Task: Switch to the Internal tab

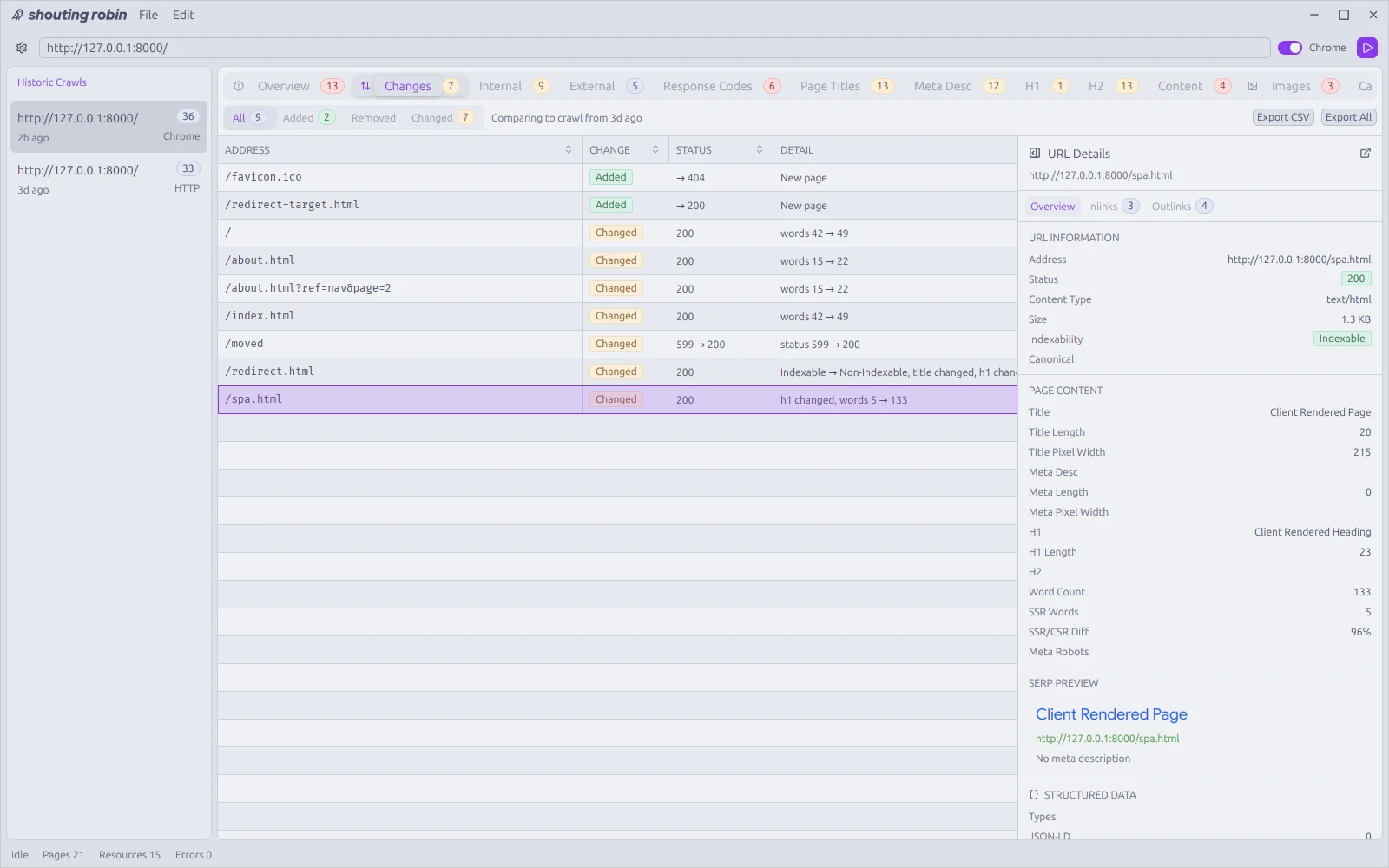Action: pos(514,86)
